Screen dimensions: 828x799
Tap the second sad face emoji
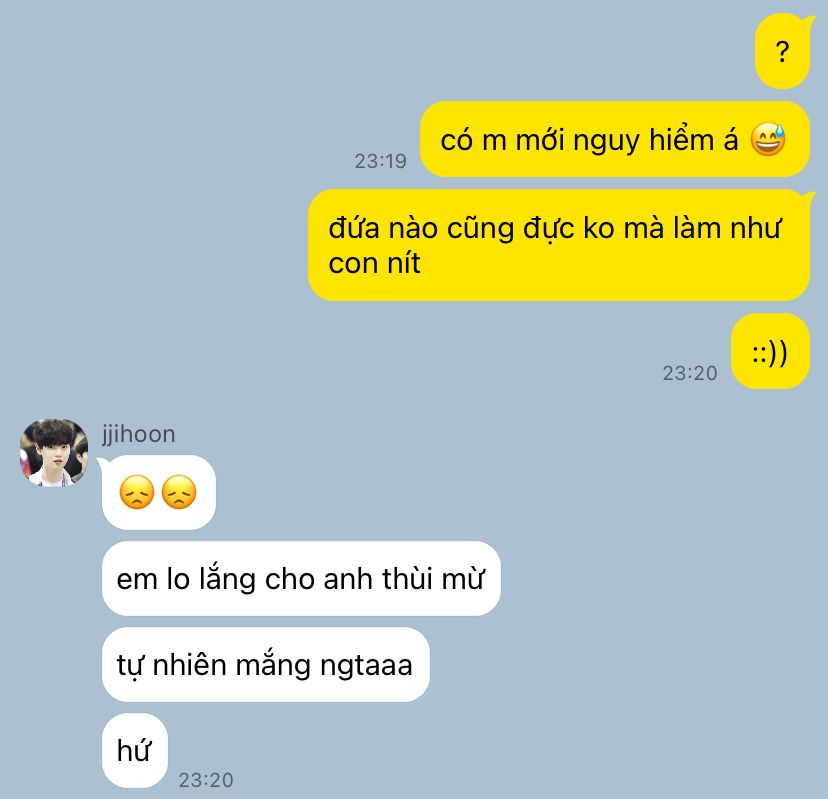[179, 492]
